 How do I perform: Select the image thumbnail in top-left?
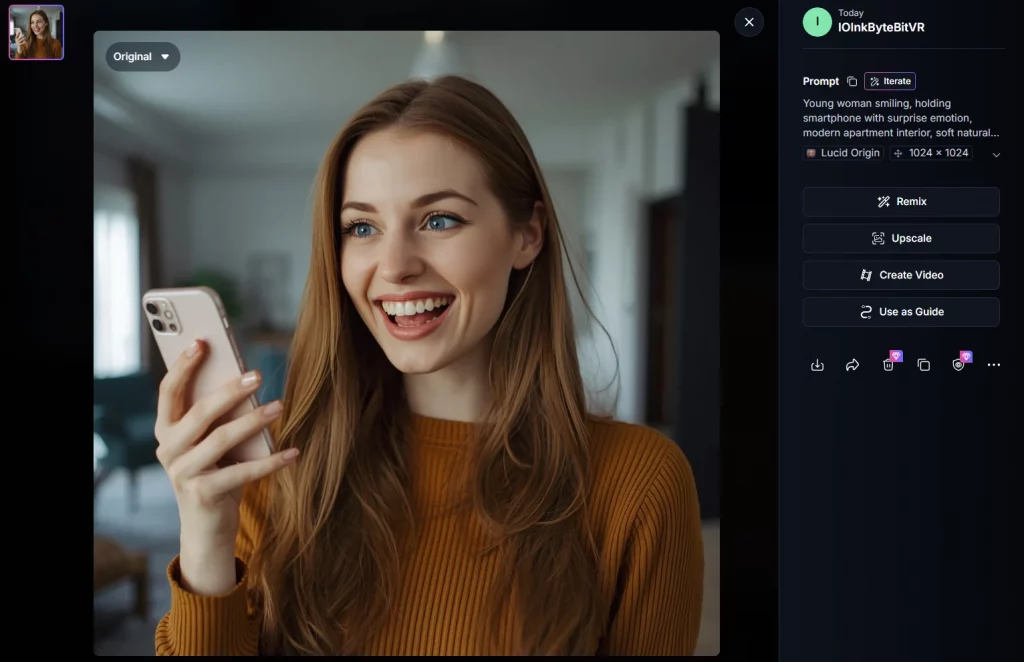[36, 33]
